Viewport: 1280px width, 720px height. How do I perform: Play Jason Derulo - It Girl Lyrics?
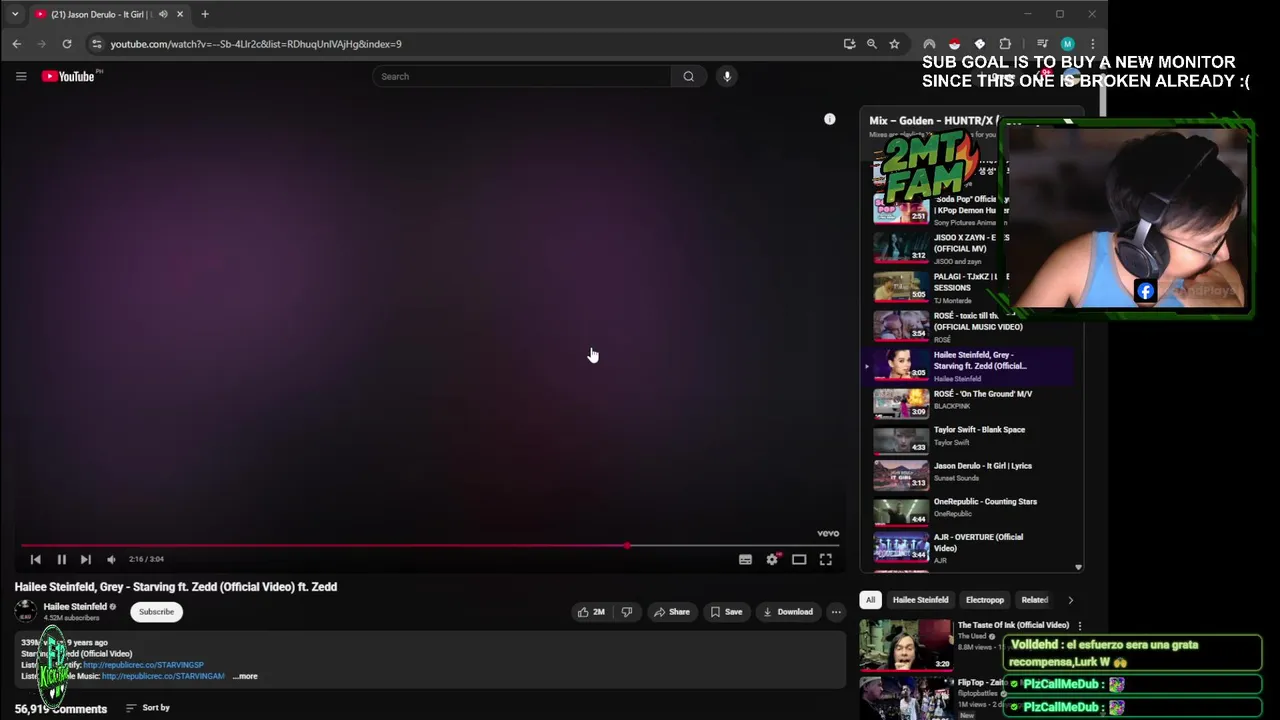966,474
